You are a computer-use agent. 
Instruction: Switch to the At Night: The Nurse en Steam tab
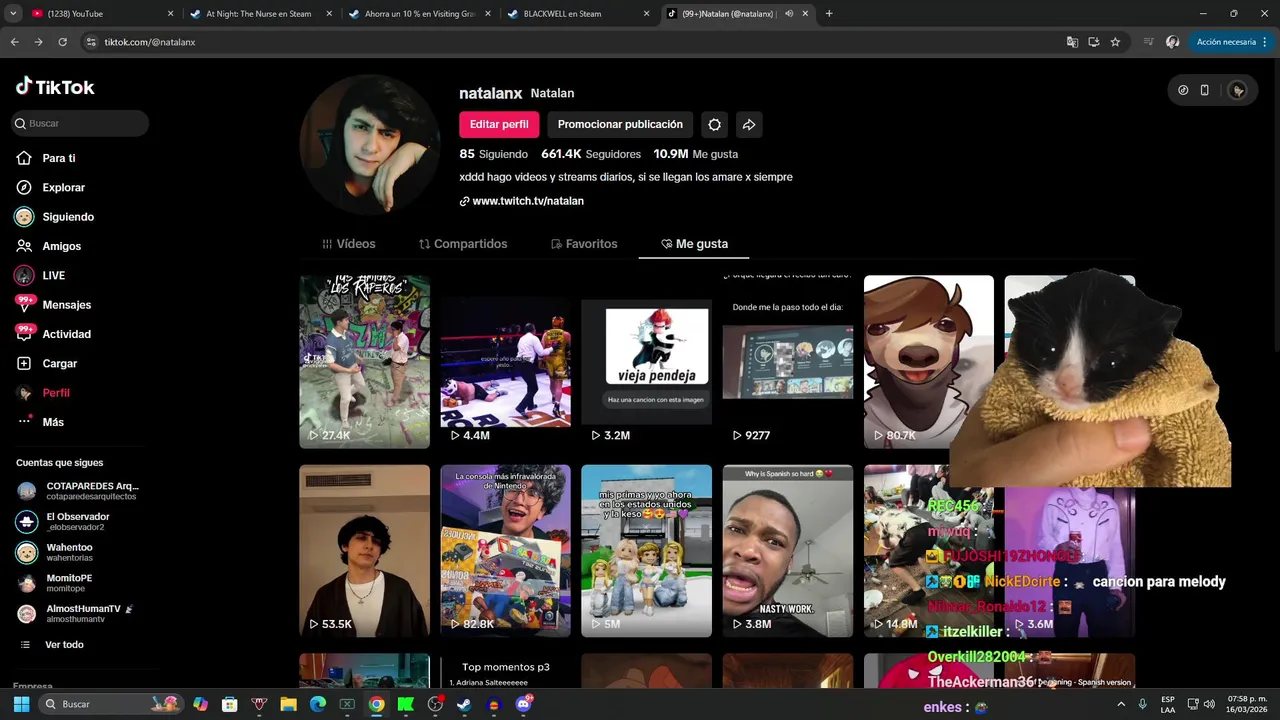point(262,14)
